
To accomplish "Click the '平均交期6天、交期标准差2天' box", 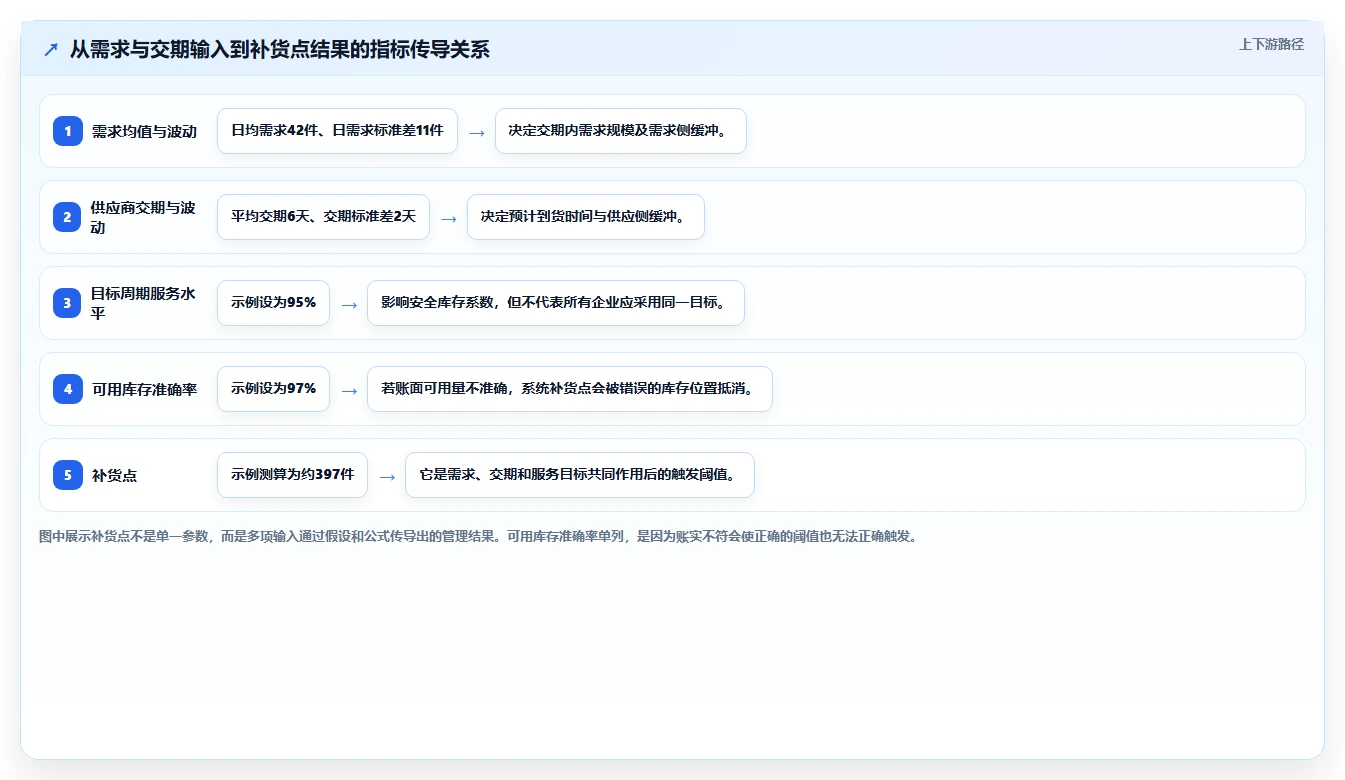I will point(323,217).
